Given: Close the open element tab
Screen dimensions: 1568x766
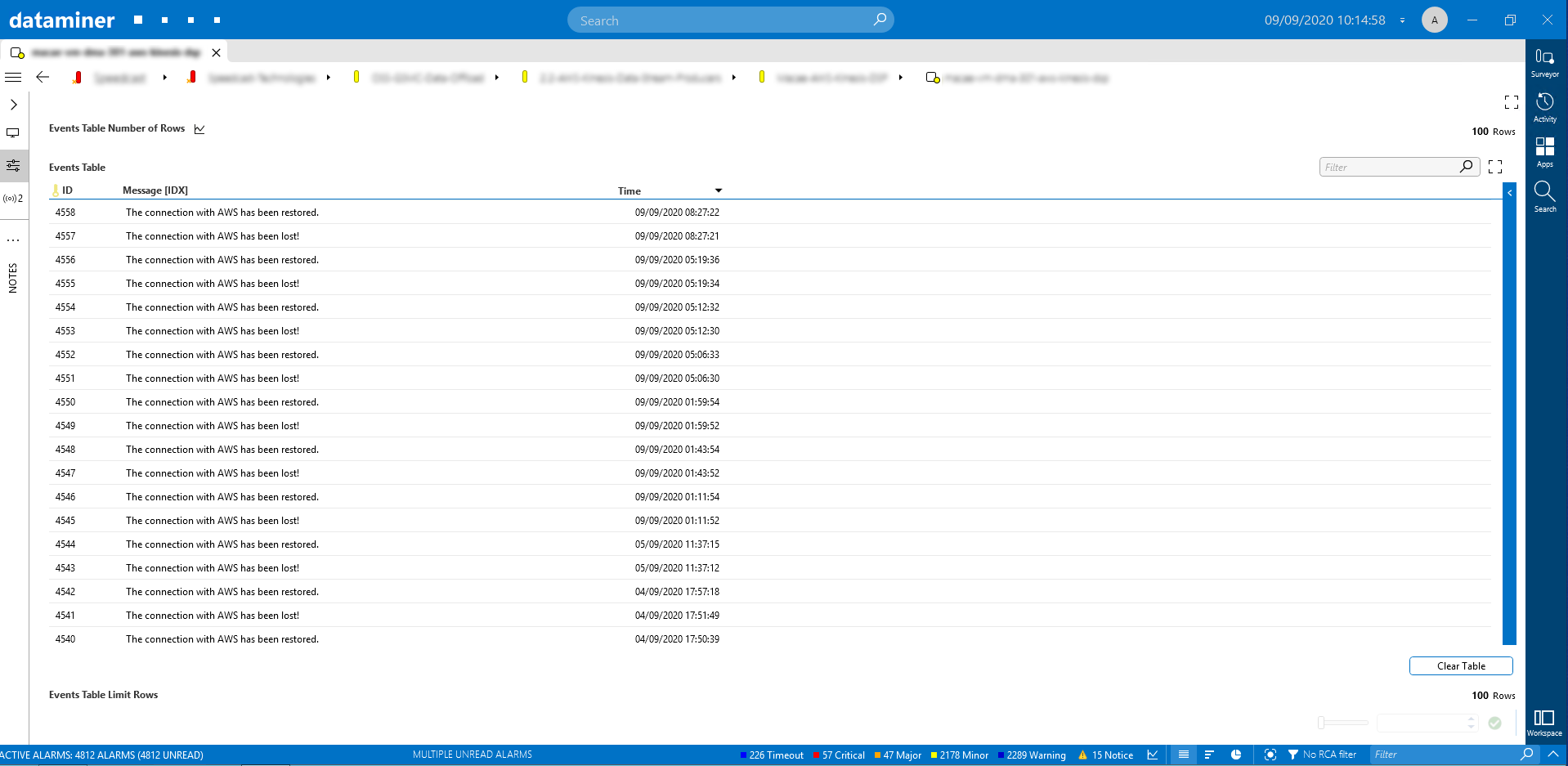Looking at the screenshot, I should click(216, 52).
